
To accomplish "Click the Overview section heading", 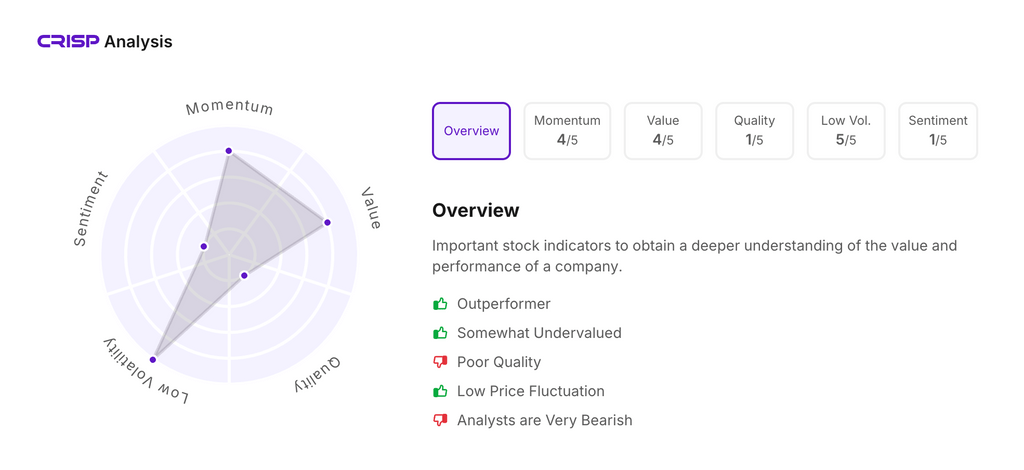I will pos(475,210).
